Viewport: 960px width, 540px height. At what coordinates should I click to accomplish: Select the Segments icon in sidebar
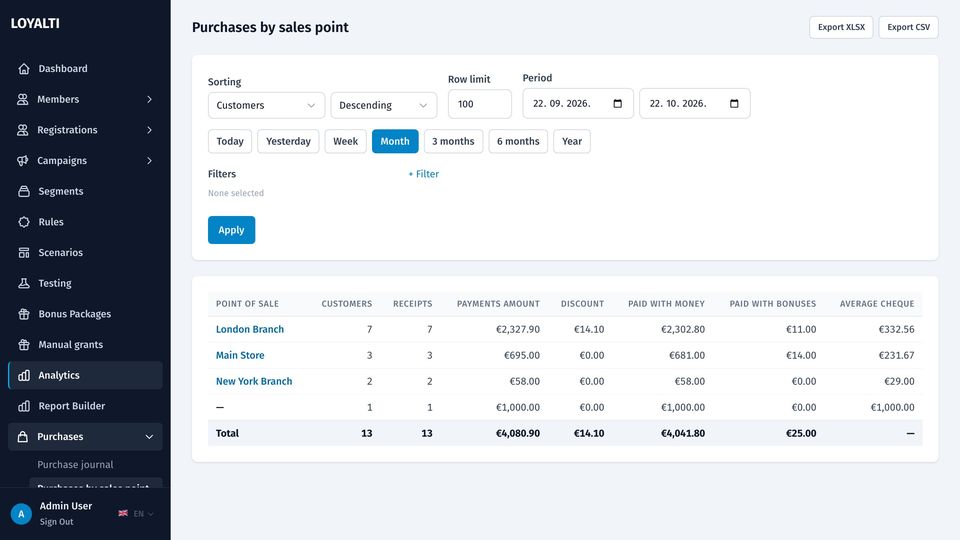(x=24, y=191)
